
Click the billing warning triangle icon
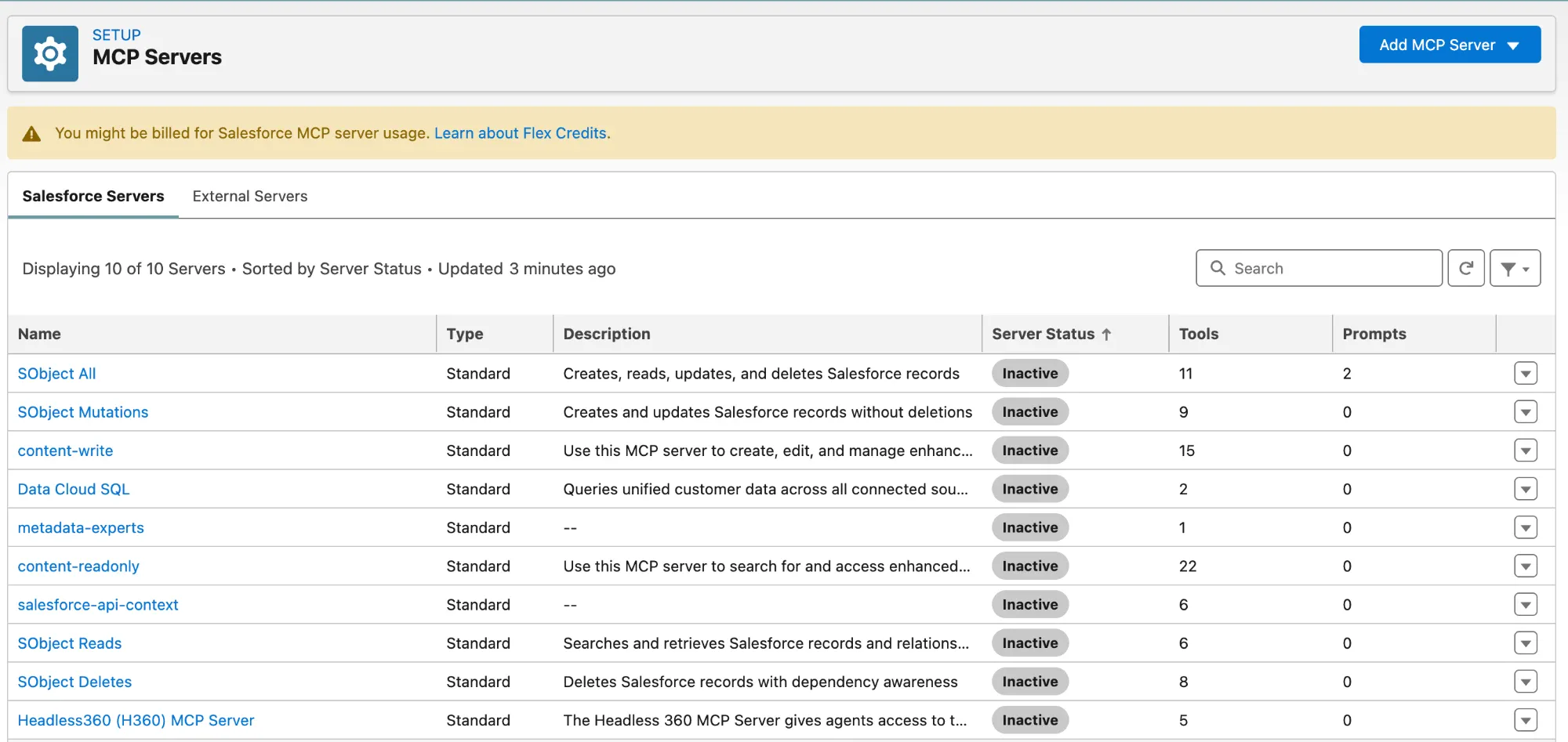click(x=31, y=134)
